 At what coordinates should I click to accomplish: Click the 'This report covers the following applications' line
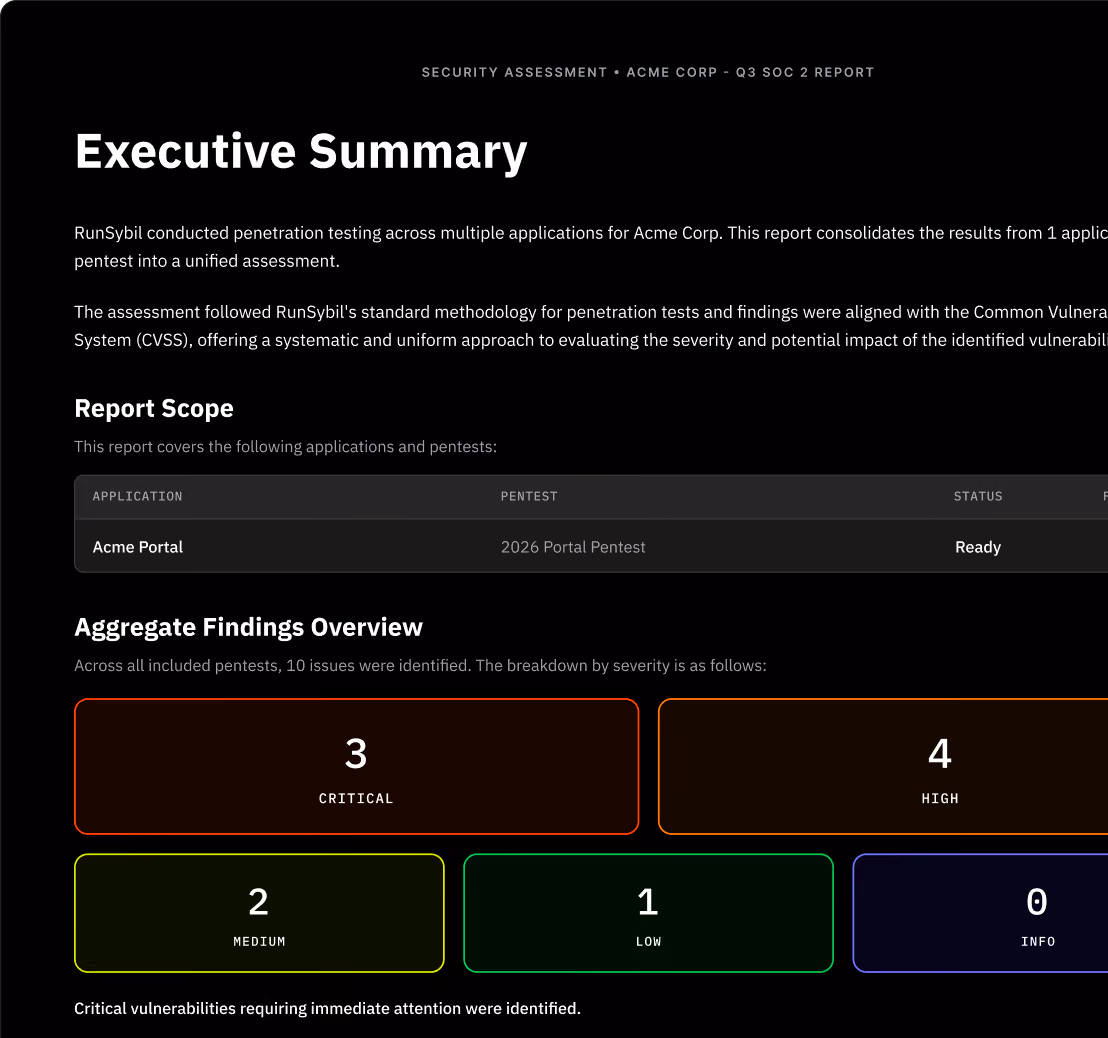pyautogui.click(x=285, y=447)
